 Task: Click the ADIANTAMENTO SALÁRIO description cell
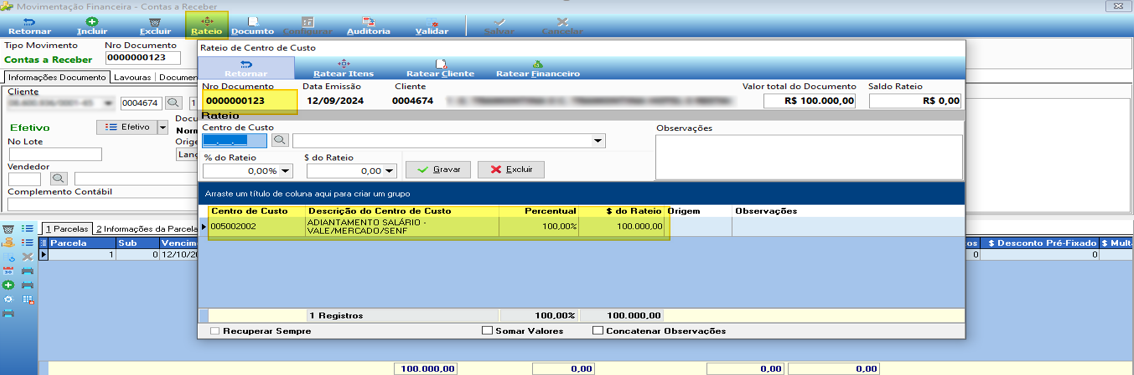pyautogui.click(x=402, y=226)
